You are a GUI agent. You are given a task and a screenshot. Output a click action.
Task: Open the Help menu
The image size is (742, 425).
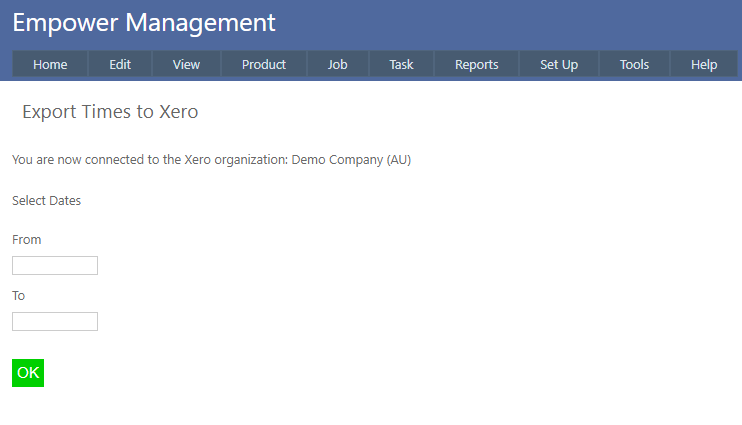point(704,64)
